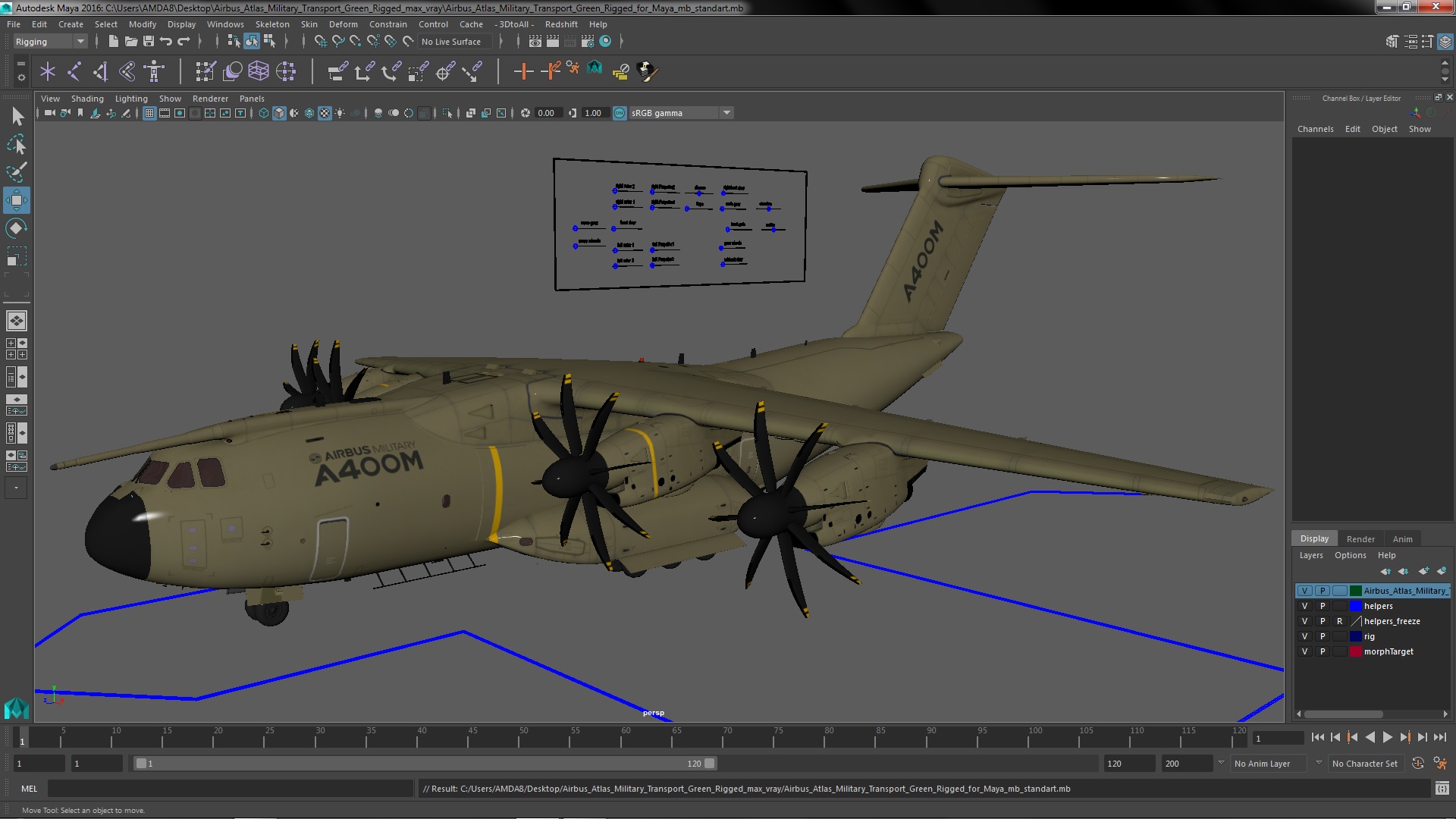Open the Skeleton menu
1456x819 pixels.
tap(271, 24)
